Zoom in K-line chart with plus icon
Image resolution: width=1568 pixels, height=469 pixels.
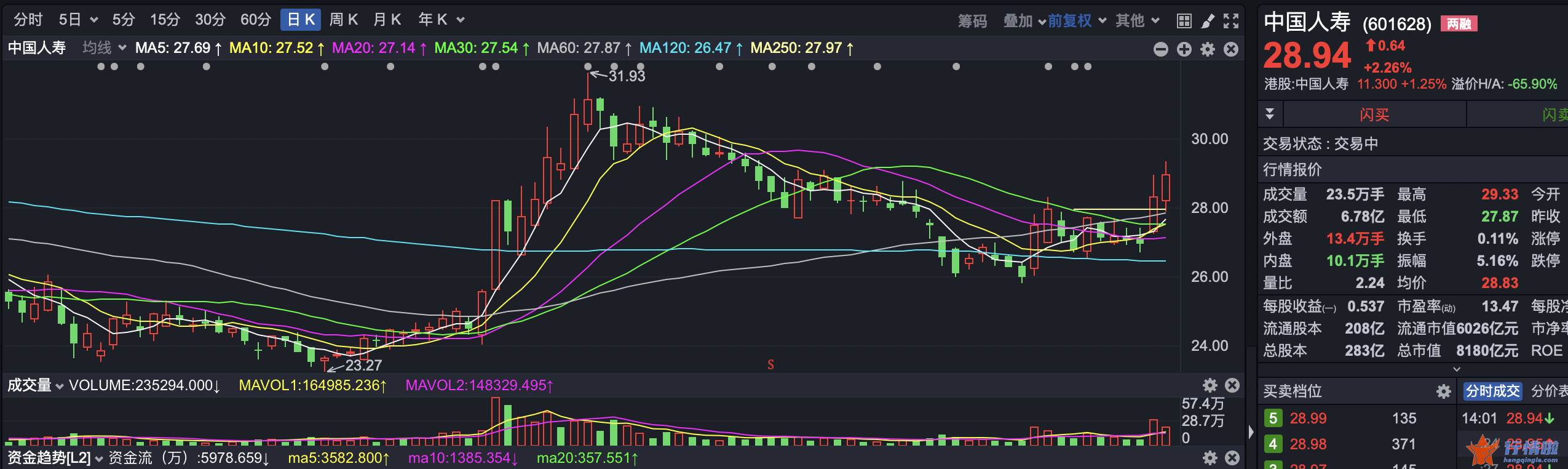1184,49
